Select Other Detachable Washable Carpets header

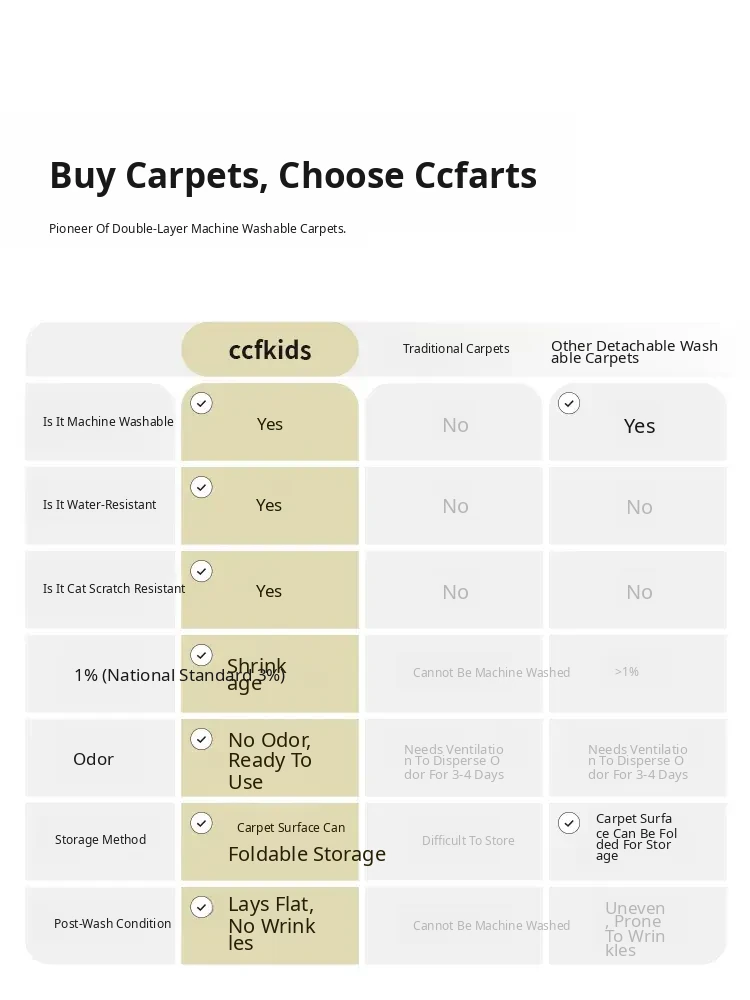click(635, 351)
